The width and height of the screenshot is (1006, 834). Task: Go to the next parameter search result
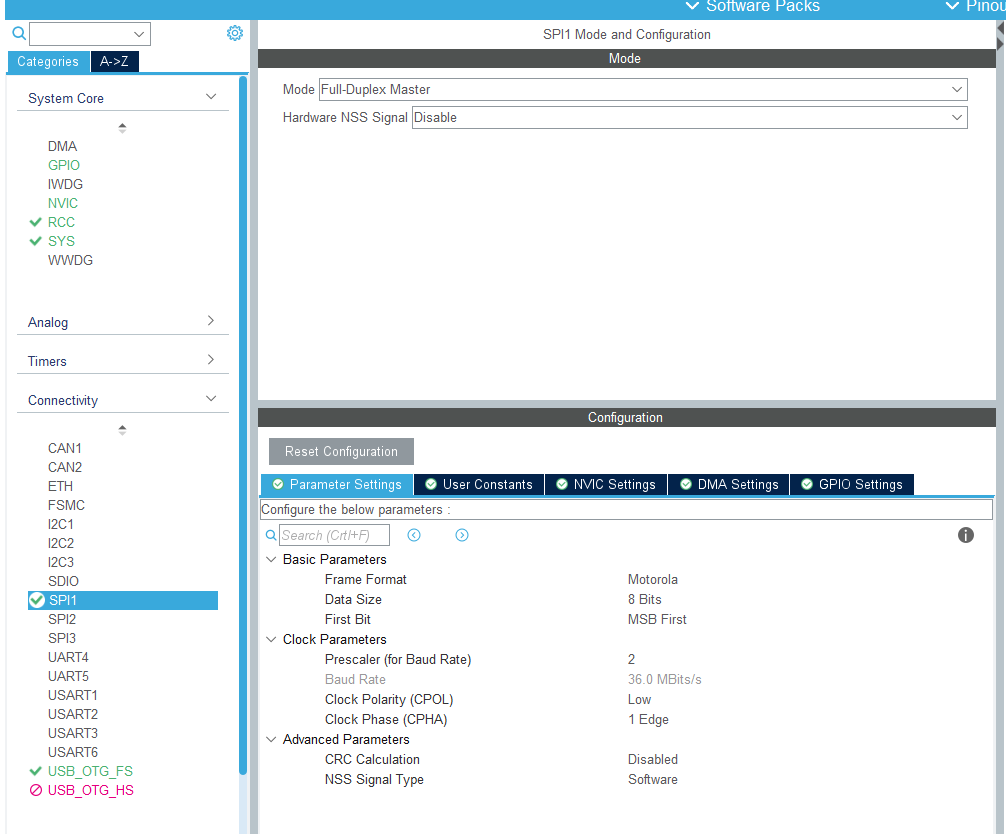(x=462, y=535)
